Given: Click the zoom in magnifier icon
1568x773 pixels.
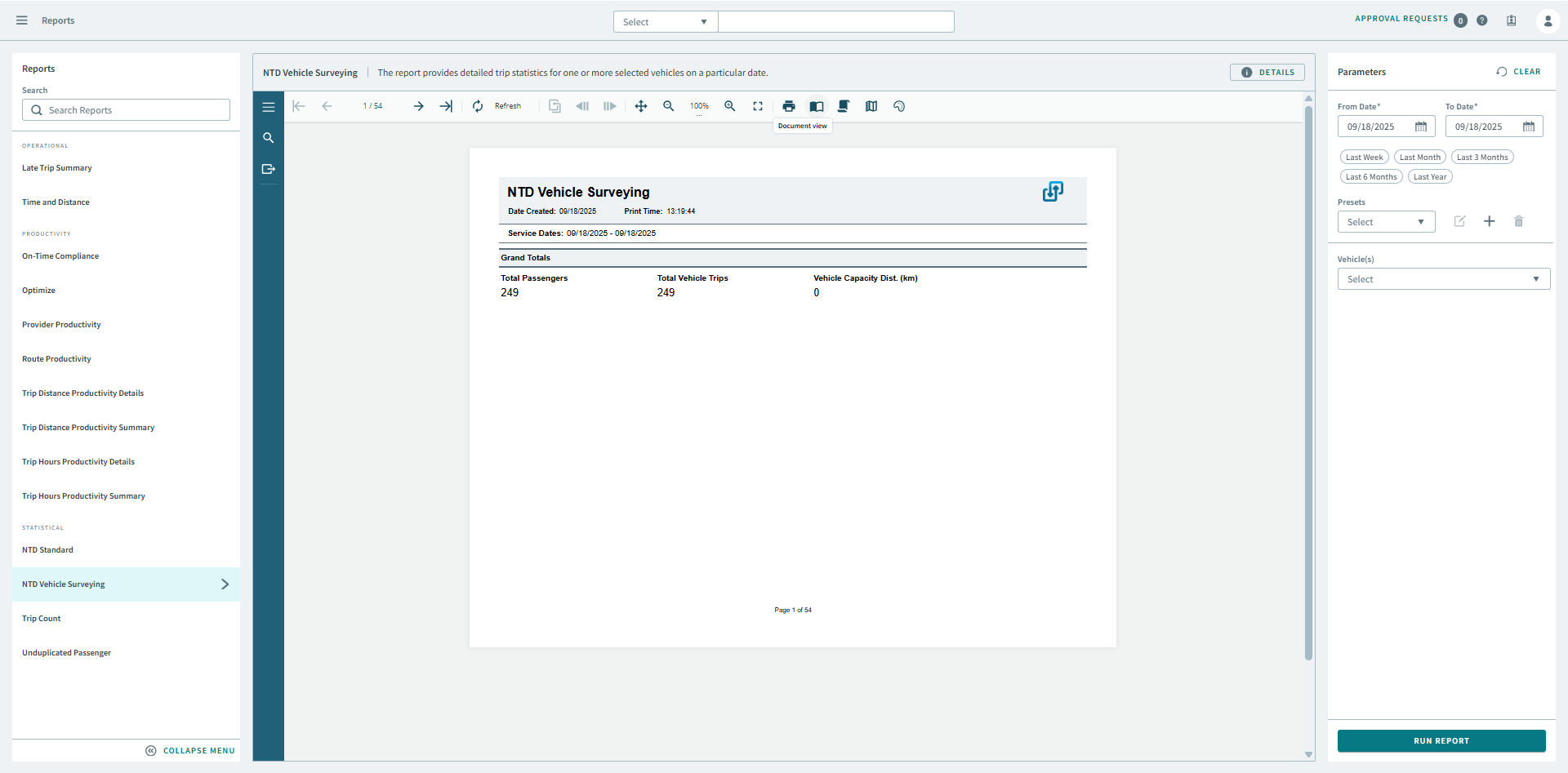Looking at the screenshot, I should click(730, 106).
